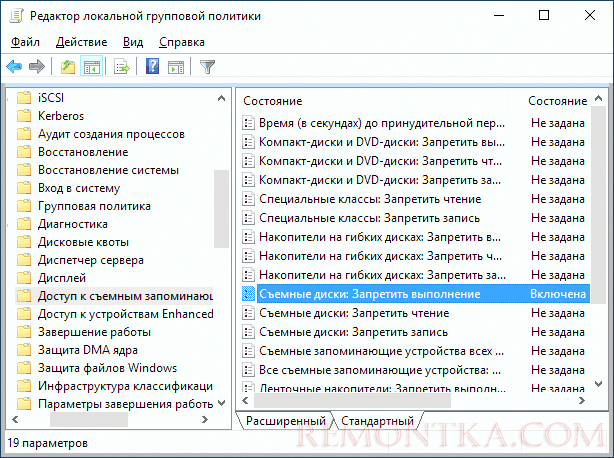614x458 pixels.
Task: Select 'Накопители на гибких дисках: Запретить ч...' policy
Action: point(380,256)
